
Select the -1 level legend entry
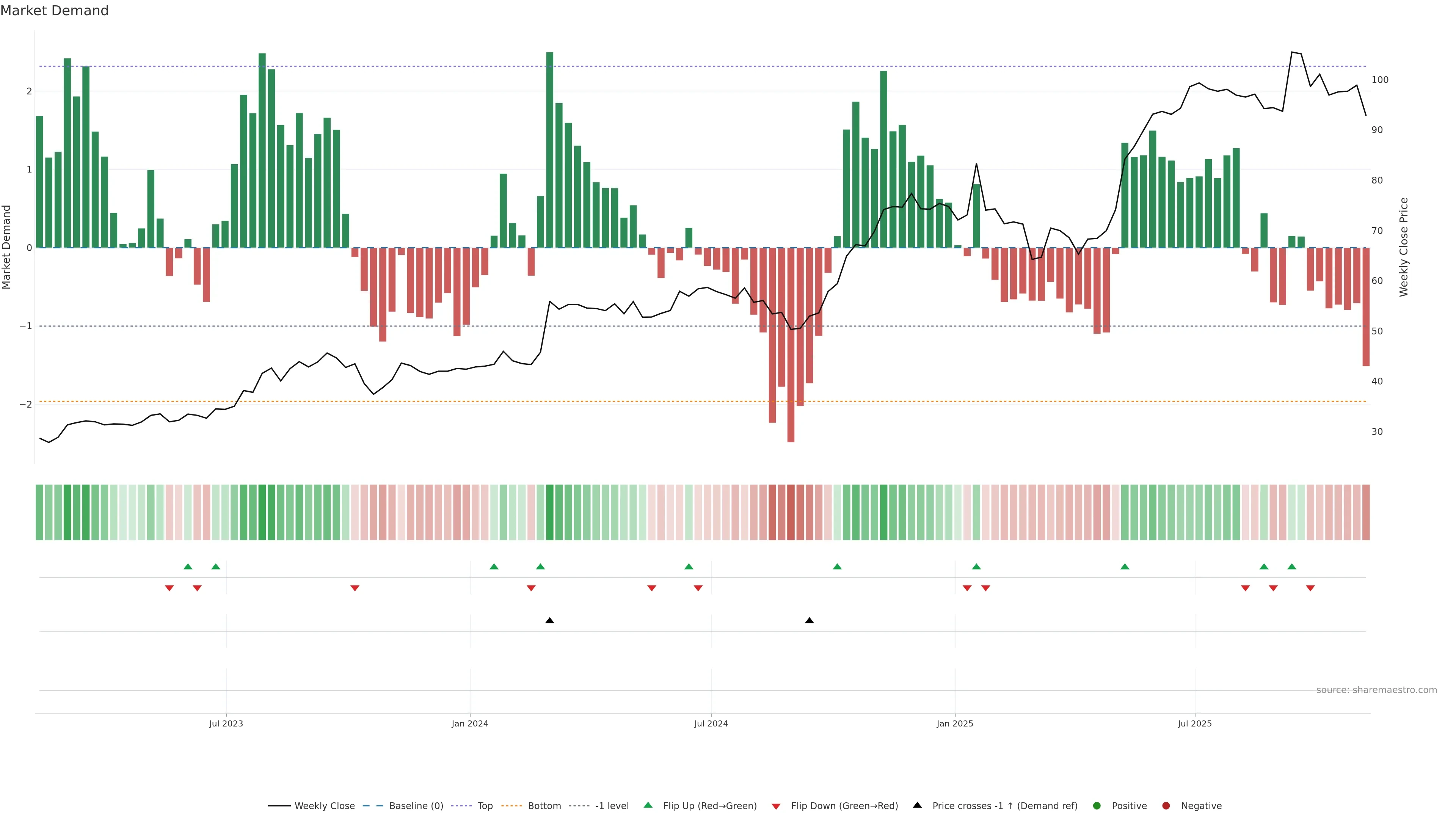pyautogui.click(x=612, y=805)
